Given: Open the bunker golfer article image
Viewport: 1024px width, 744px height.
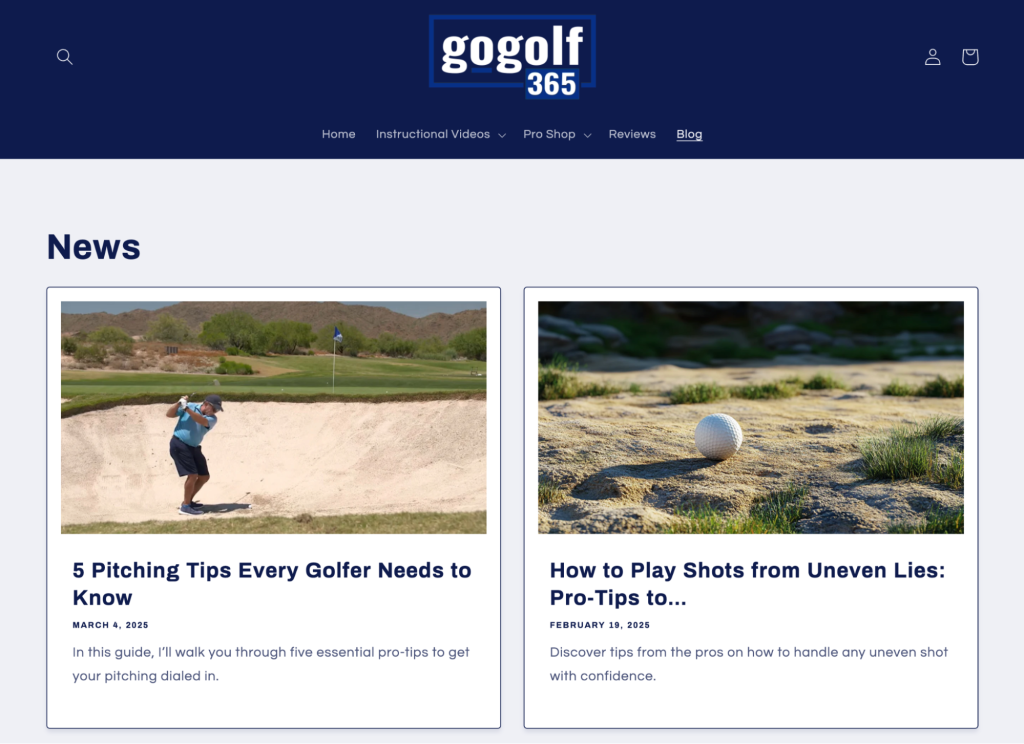Looking at the screenshot, I should click(274, 417).
